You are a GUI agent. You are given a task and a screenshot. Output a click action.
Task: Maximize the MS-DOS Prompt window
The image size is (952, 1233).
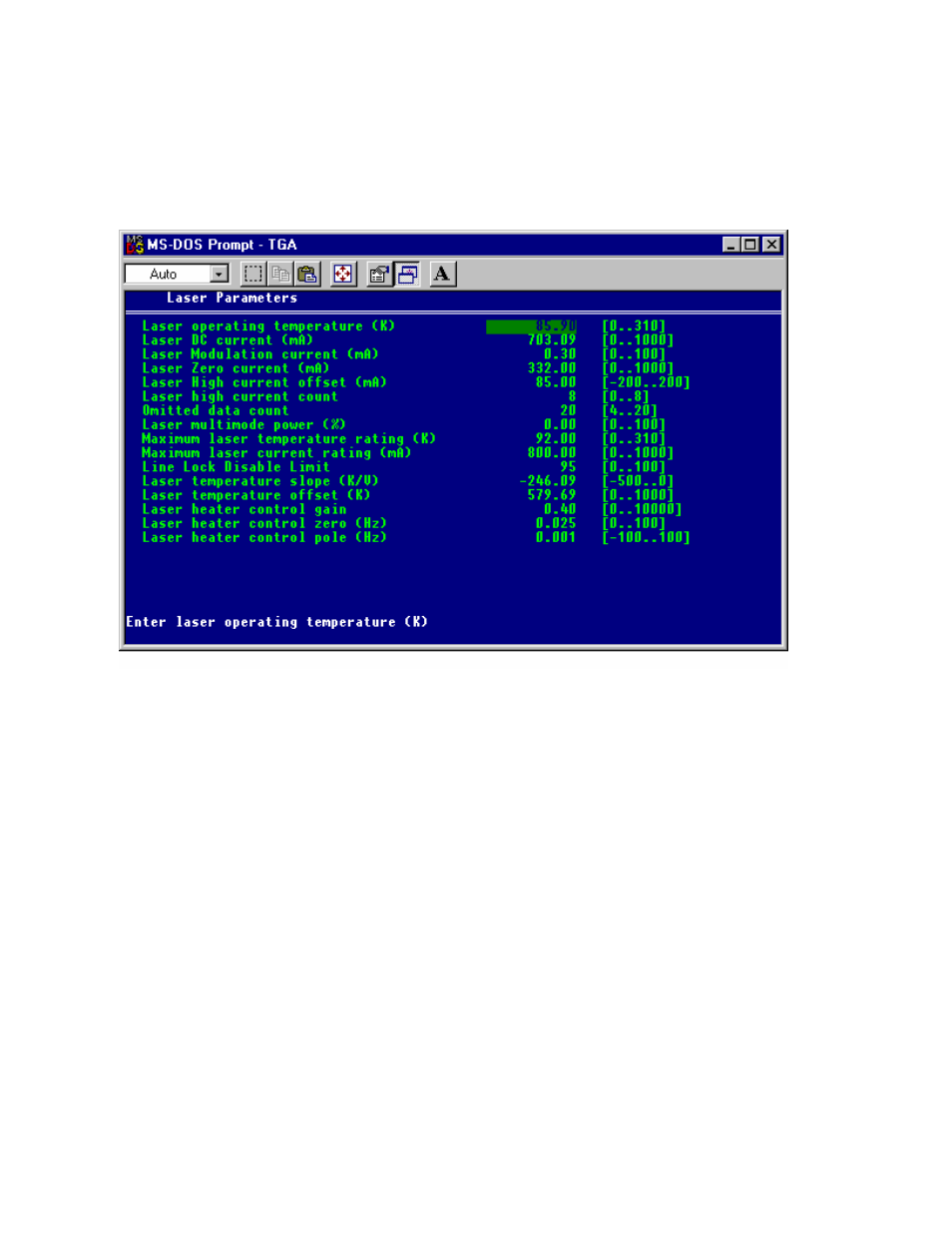coord(749,245)
